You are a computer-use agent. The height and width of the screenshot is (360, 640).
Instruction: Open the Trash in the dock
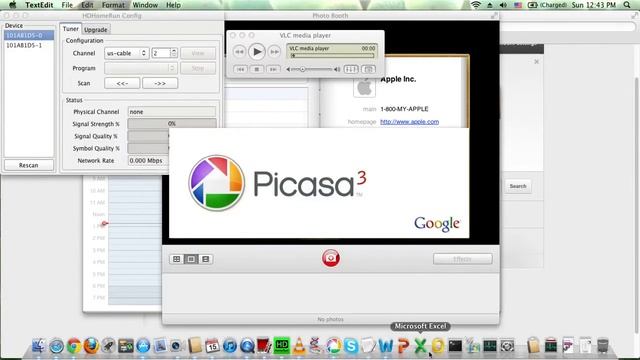tap(602, 346)
